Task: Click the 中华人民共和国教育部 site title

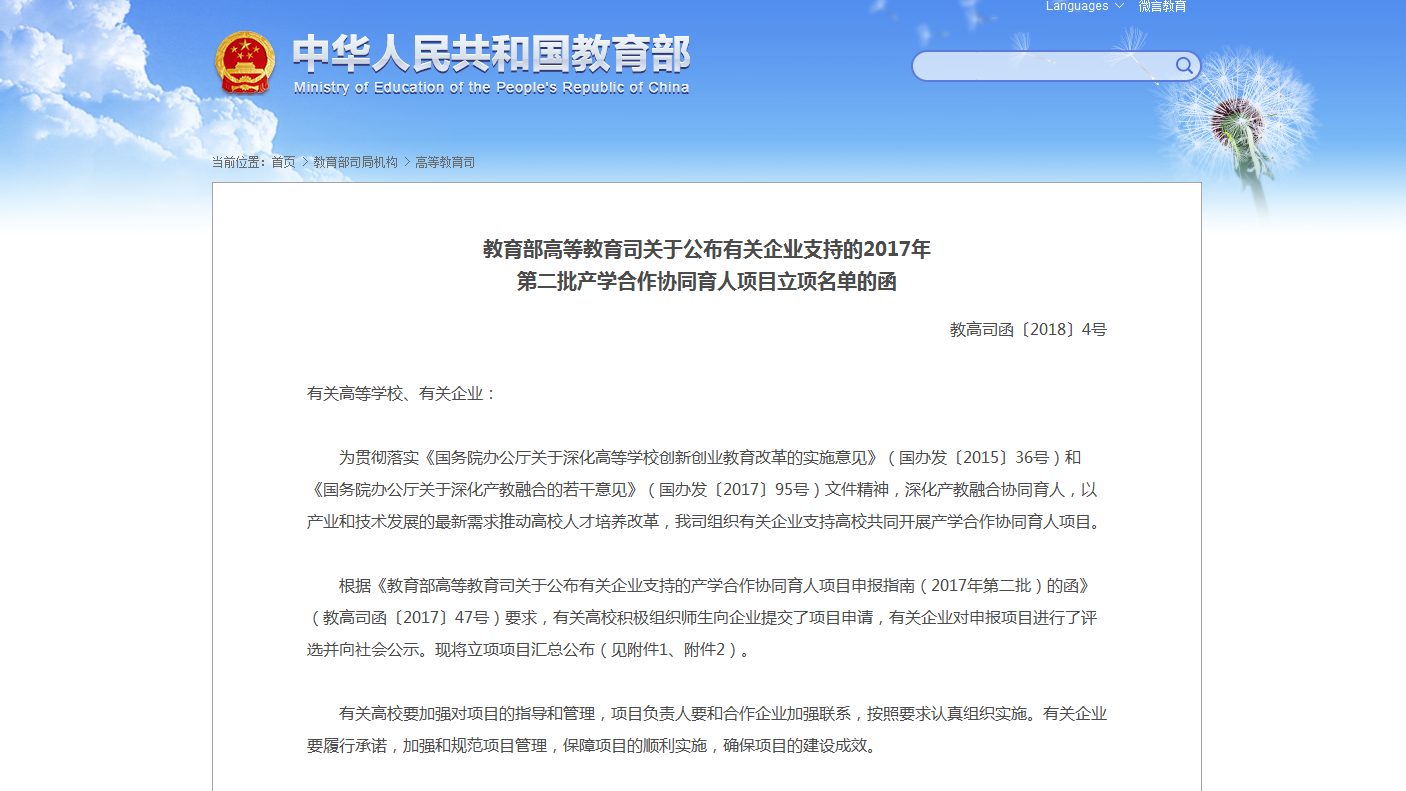Action: coord(491,54)
